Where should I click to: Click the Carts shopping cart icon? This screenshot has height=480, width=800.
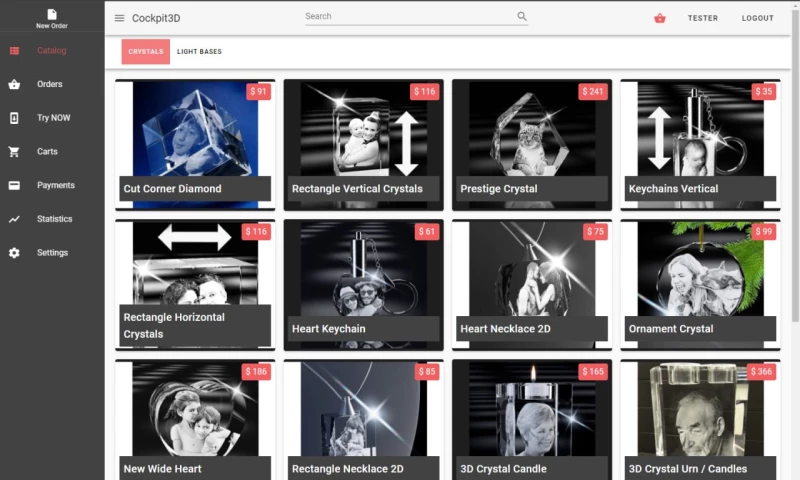(14, 151)
